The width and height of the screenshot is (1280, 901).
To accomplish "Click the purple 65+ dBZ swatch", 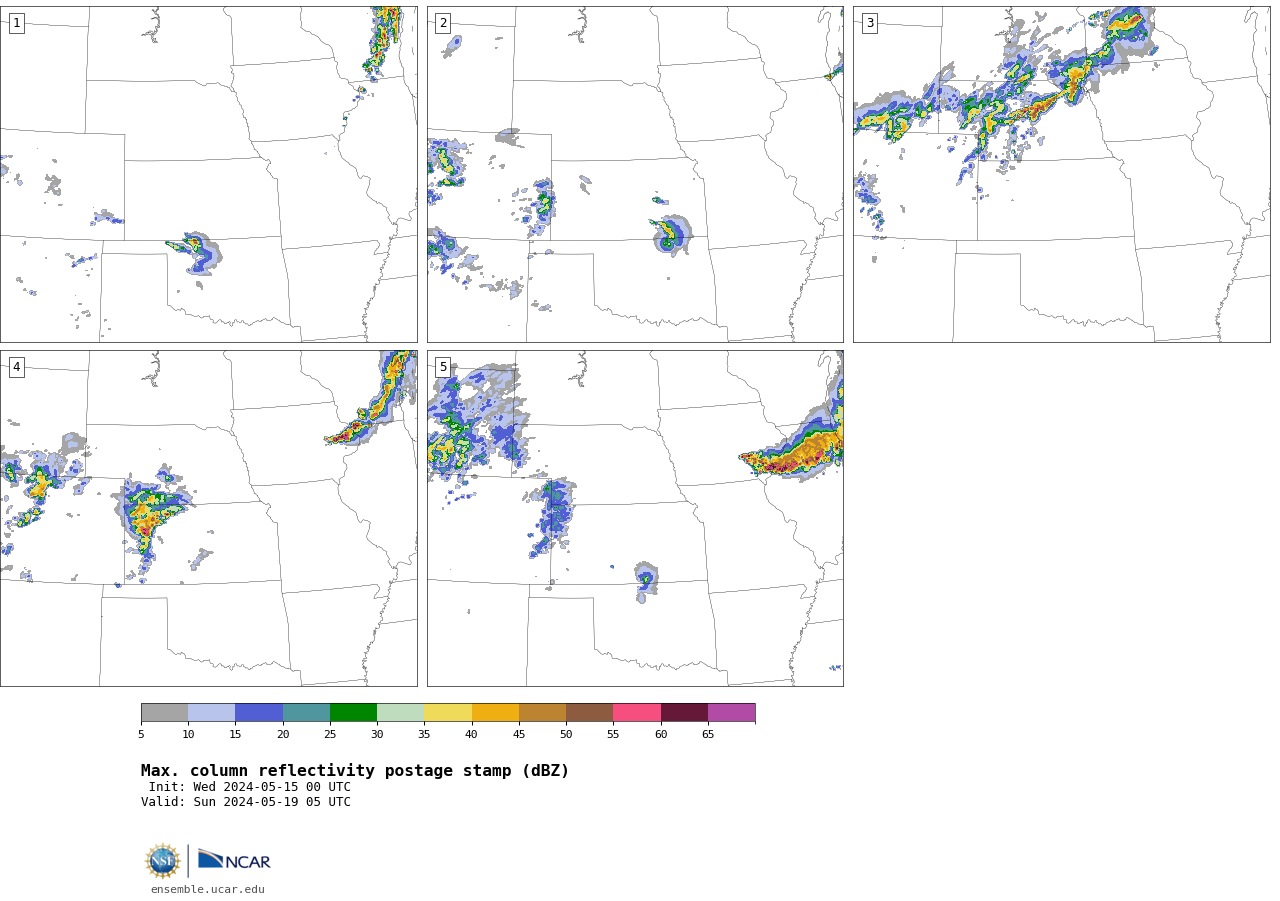I will click(732, 712).
